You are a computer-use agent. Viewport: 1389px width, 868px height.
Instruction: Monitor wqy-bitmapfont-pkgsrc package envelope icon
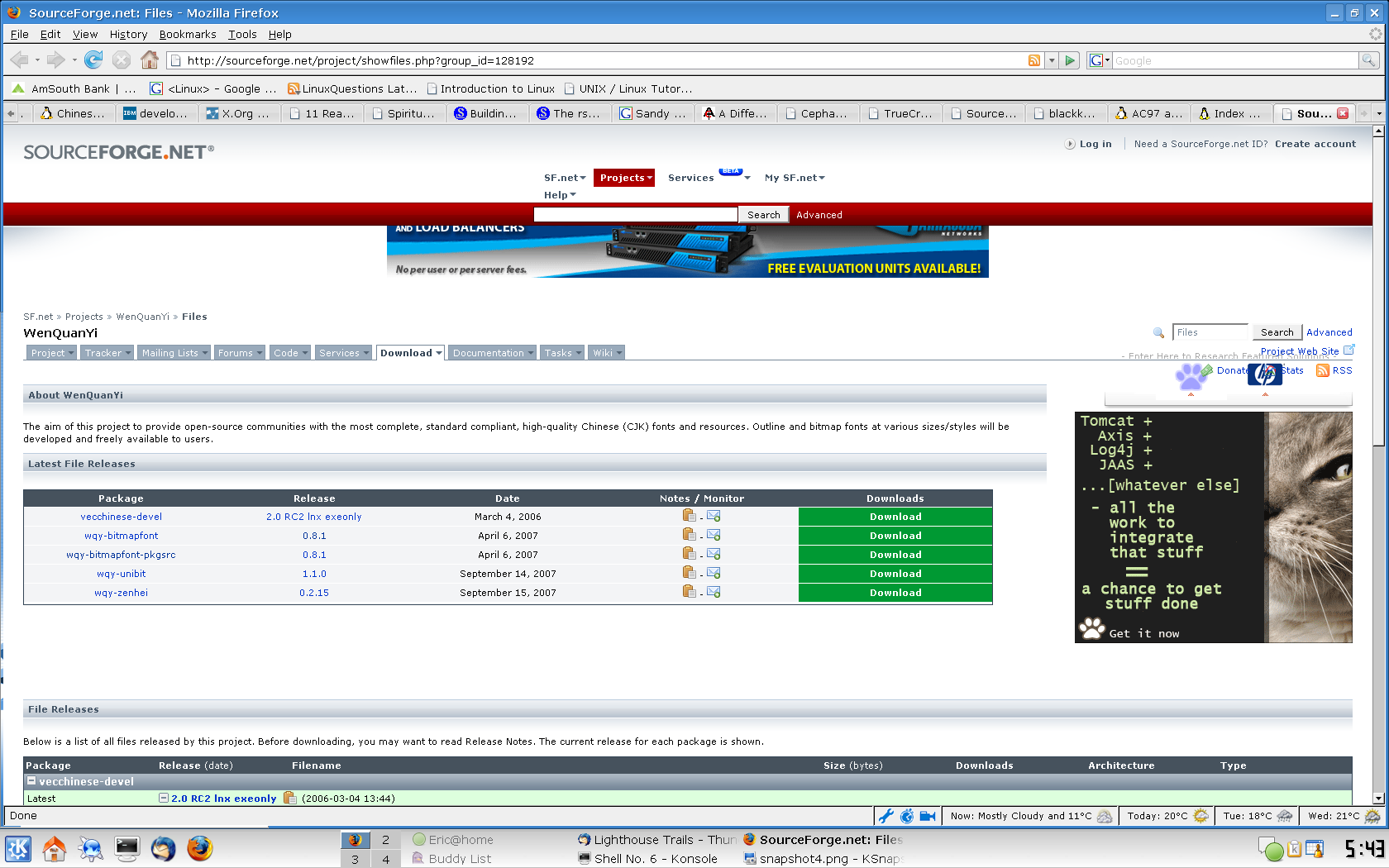pyautogui.click(x=714, y=554)
